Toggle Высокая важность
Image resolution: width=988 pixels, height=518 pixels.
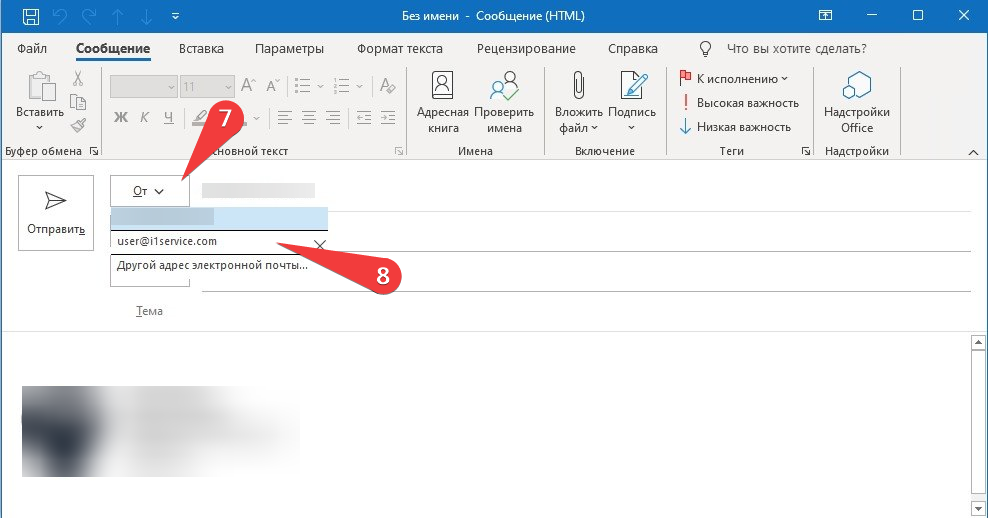pyautogui.click(x=739, y=103)
